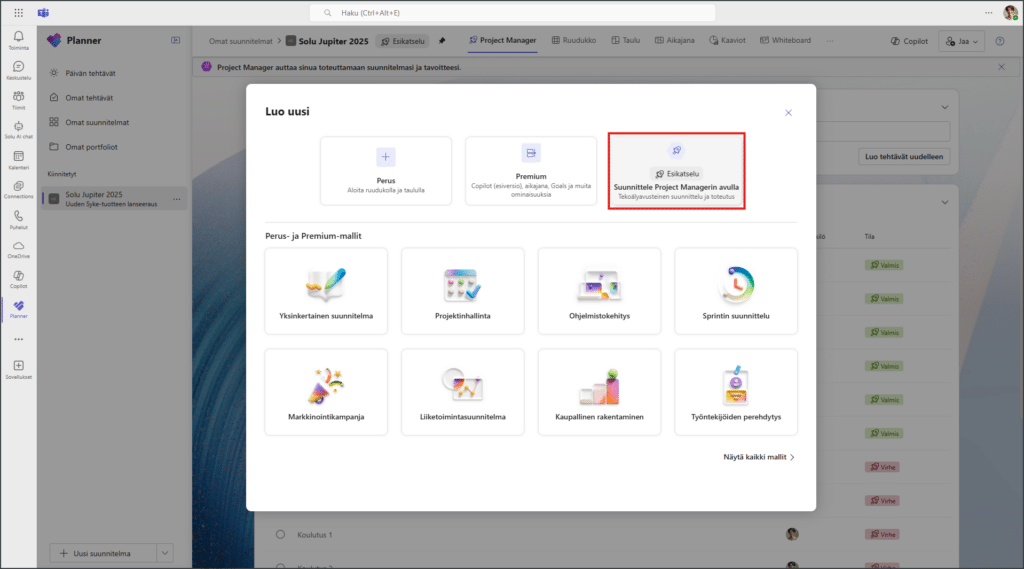Expand the Uusi suunnitelma dropdown arrow

click(x=165, y=552)
